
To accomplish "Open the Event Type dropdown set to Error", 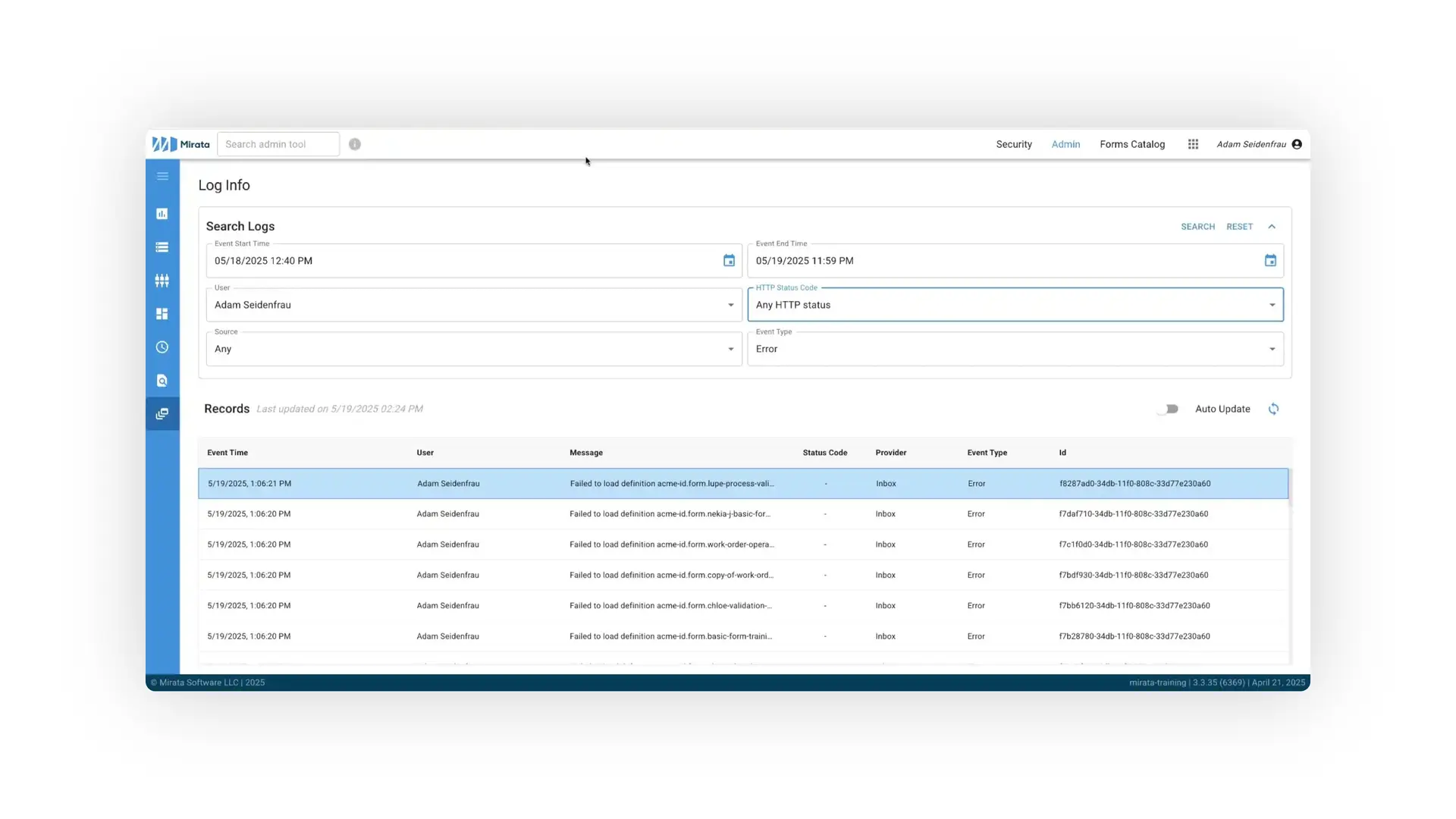I will pyautogui.click(x=1272, y=349).
